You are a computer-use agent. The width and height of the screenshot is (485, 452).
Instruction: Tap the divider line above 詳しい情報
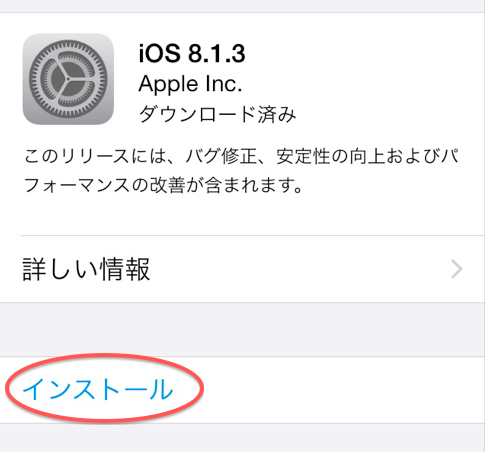253,235
